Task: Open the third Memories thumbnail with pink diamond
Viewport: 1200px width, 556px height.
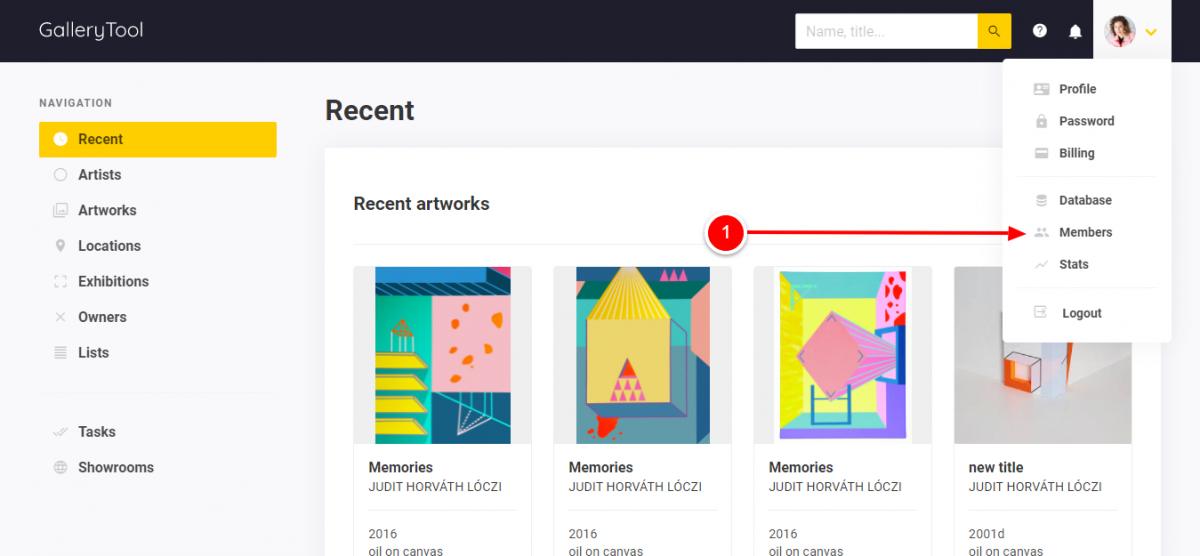Action: tap(842, 355)
